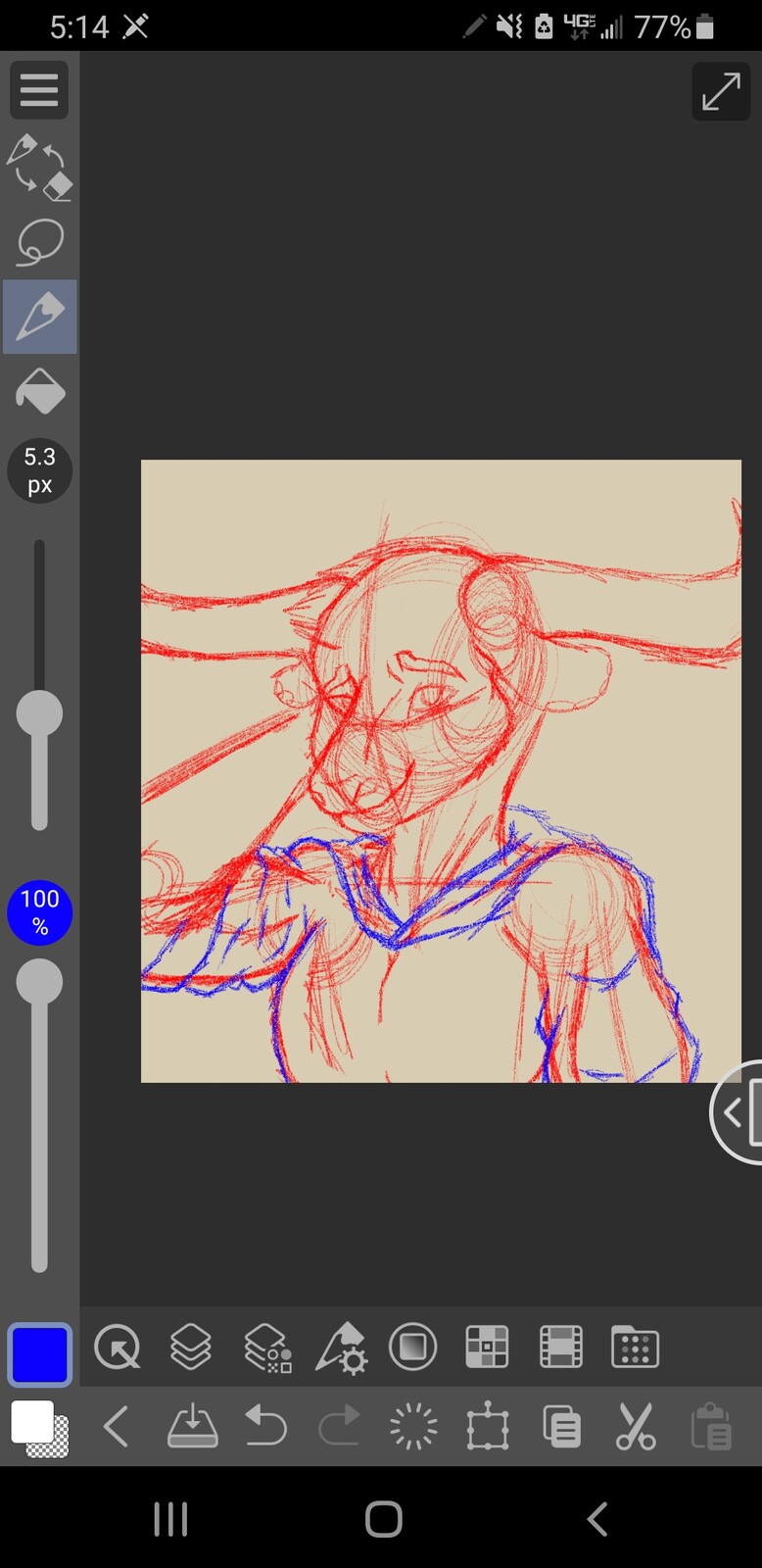Toggle fullscreen canvas view

point(721,91)
